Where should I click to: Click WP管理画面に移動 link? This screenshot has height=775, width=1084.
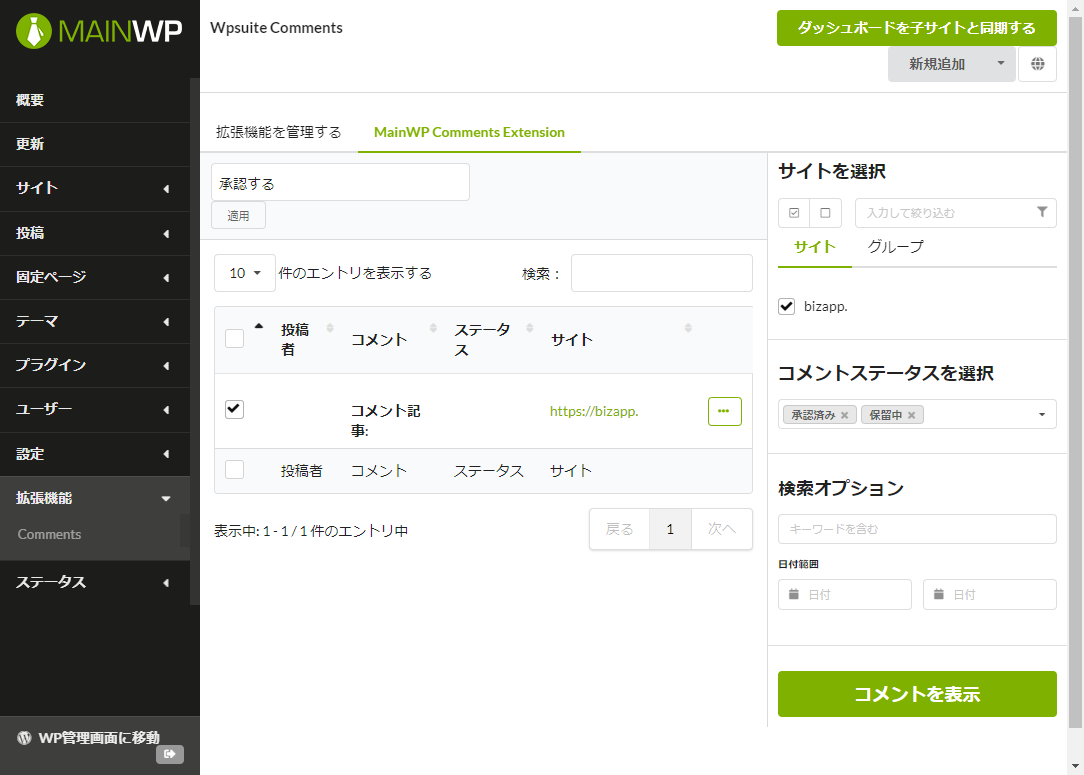tap(99, 738)
